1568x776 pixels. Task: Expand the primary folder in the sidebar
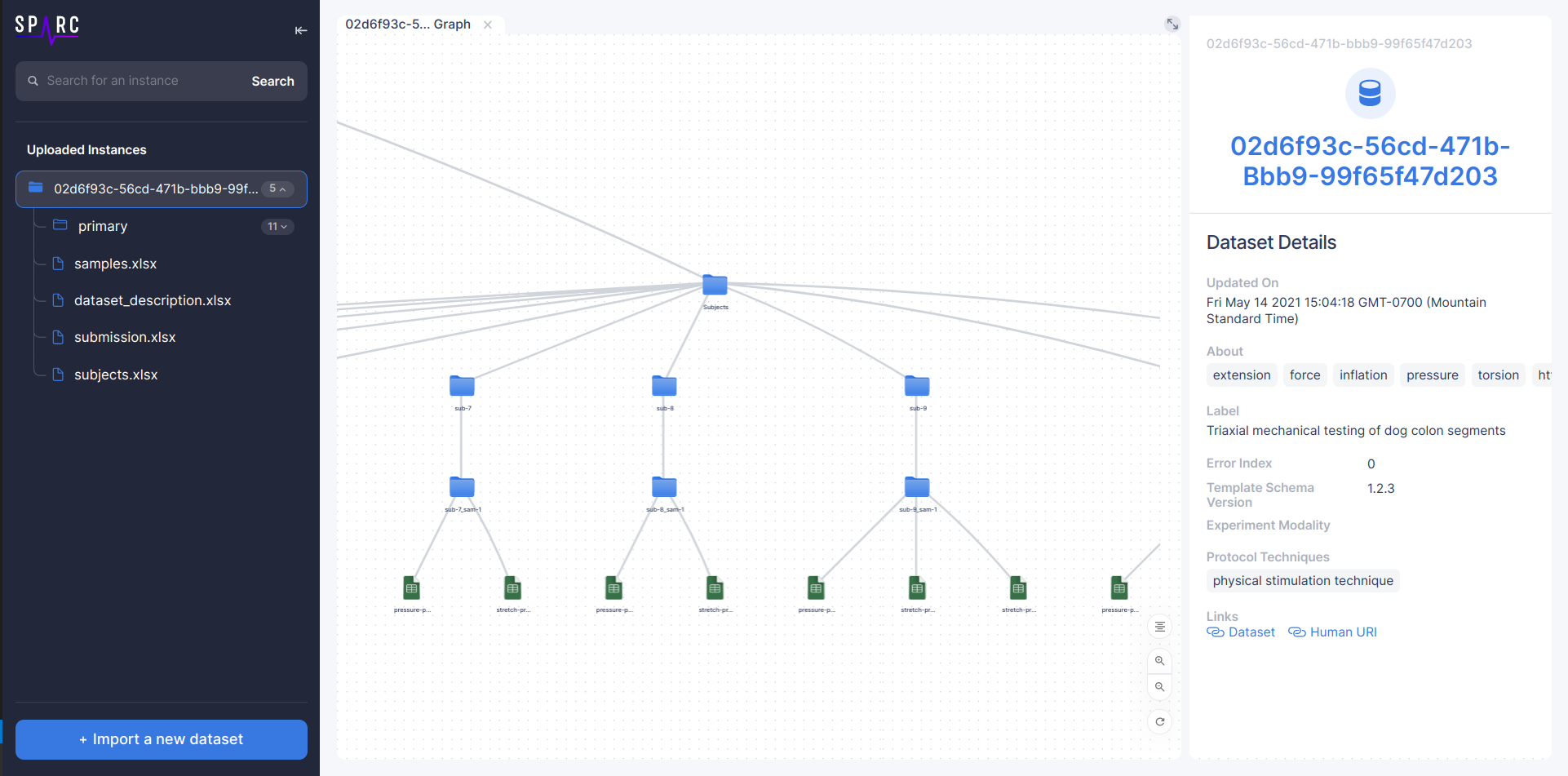(277, 226)
